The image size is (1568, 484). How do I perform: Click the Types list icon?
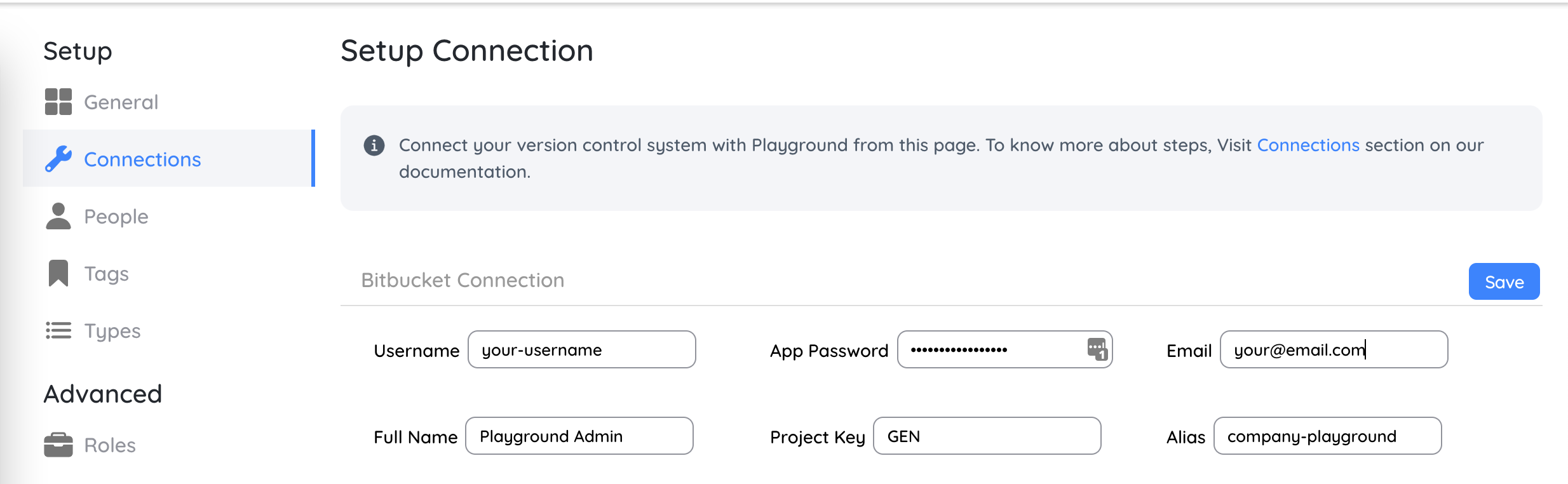point(58,330)
